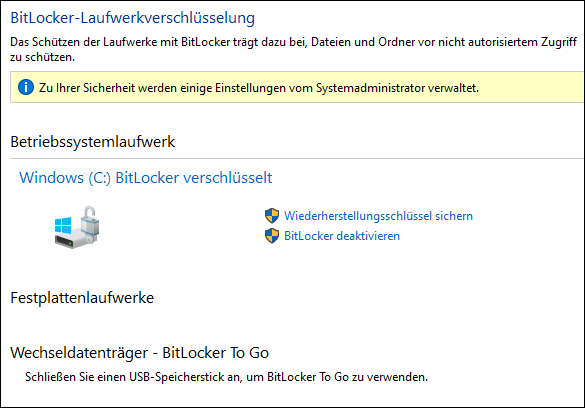Click the USB-Speicherstick hint text
585x408 pixels.
pyautogui.click(x=226, y=377)
